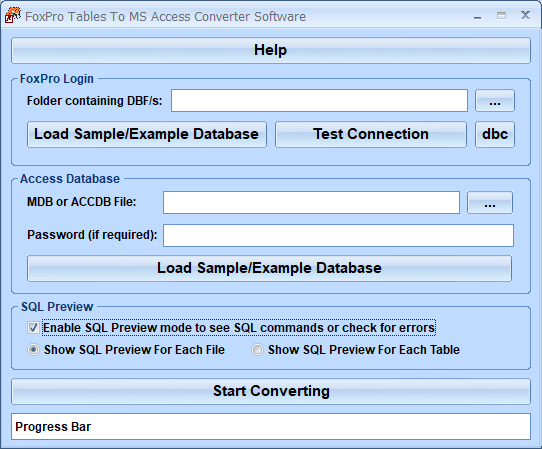Minimize the converter window
The width and height of the screenshot is (542, 449).
pyautogui.click(x=477, y=16)
